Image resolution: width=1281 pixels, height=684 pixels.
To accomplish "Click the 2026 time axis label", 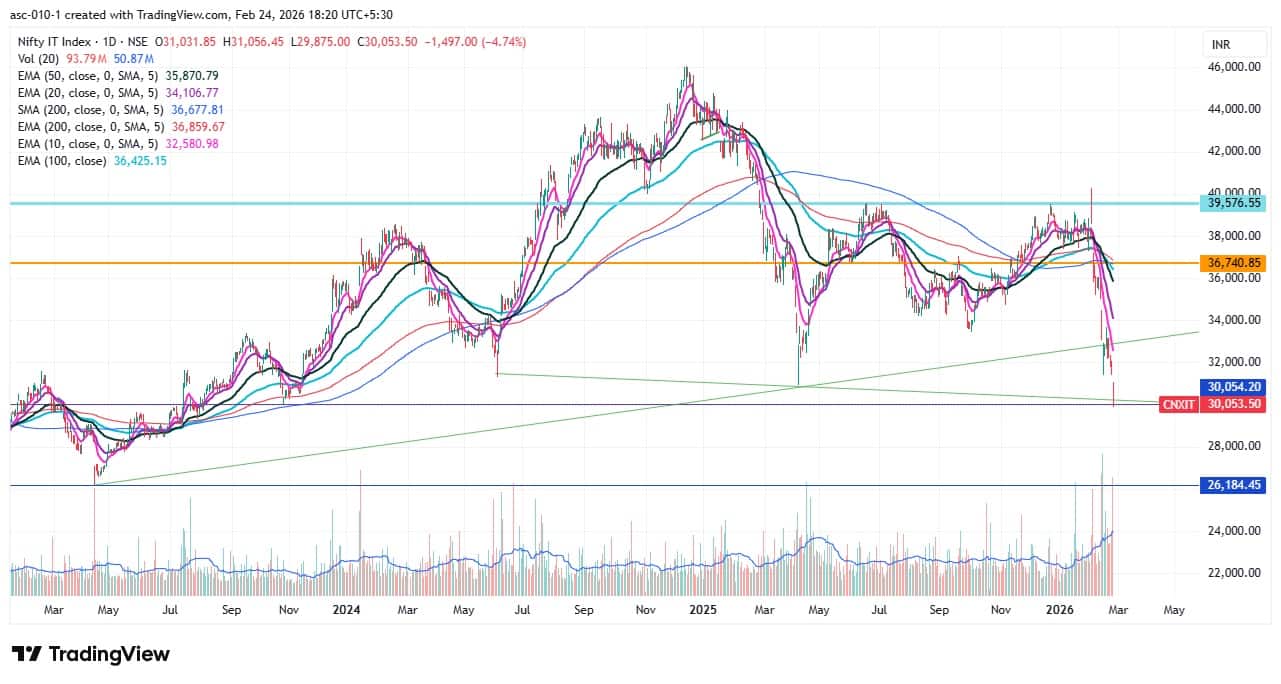I will tap(1060, 609).
